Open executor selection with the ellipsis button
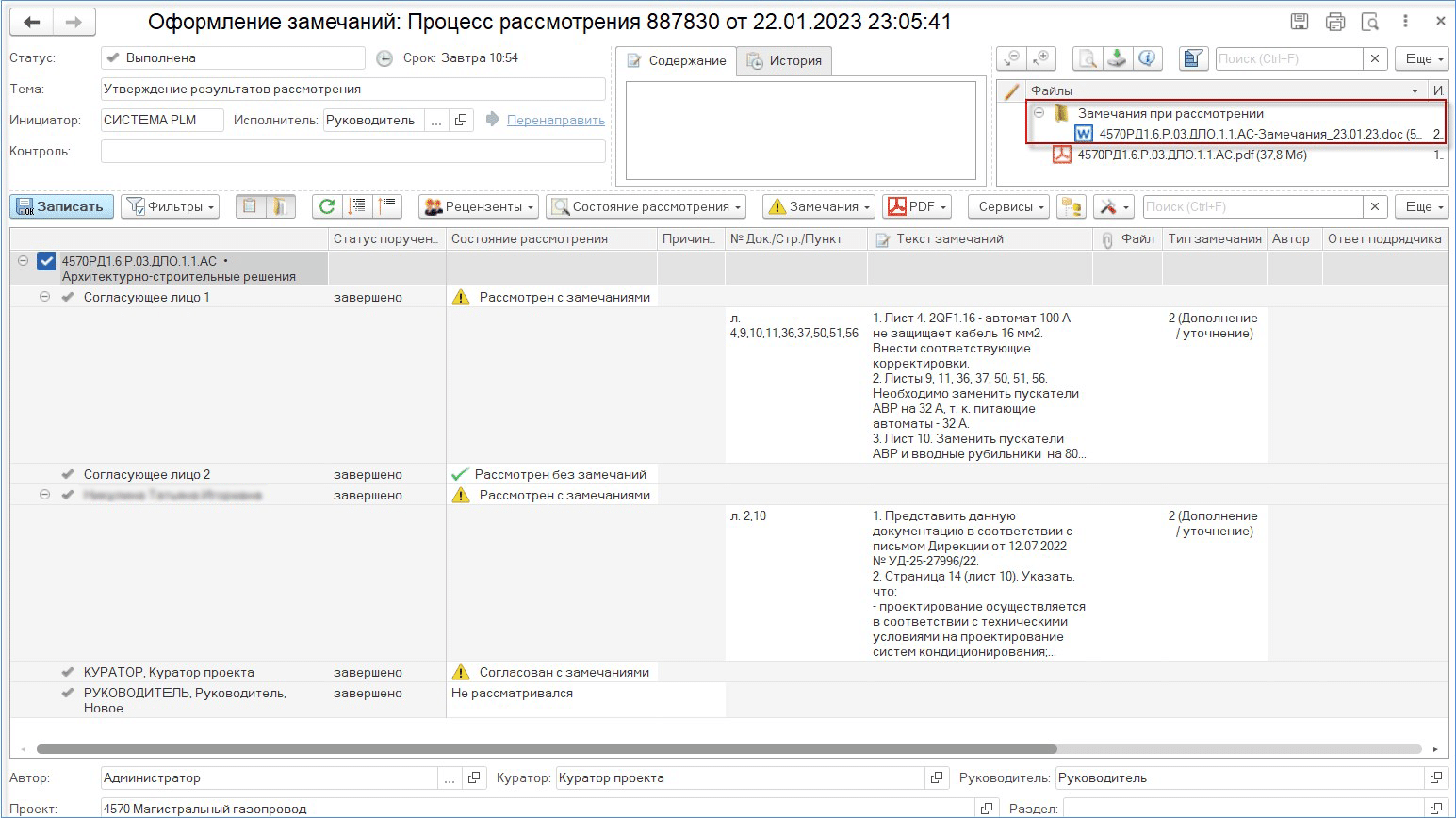The height and width of the screenshot is (818, 1456). point(434,120)
